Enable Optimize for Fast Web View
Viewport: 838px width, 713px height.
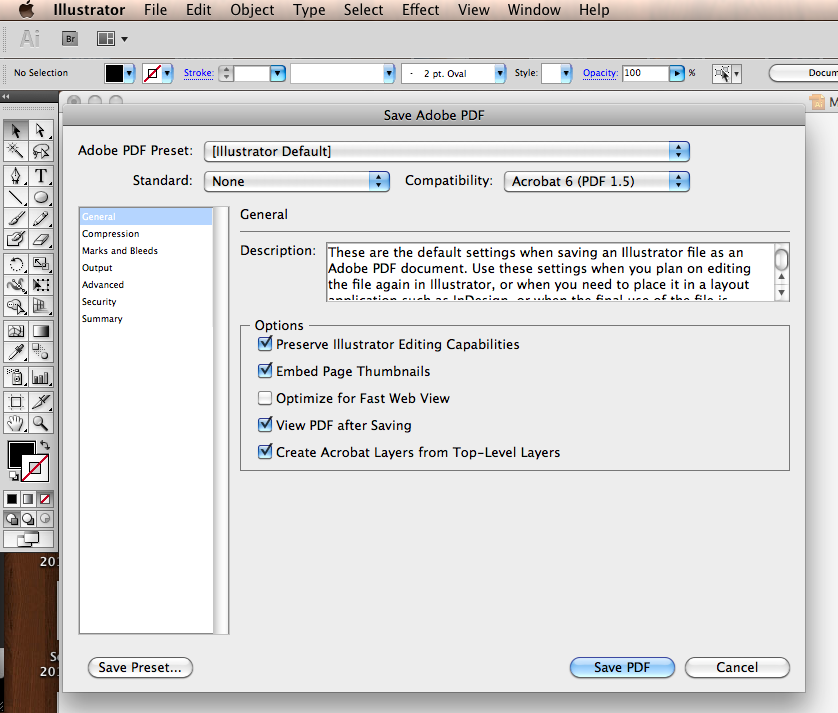[265, 398]
